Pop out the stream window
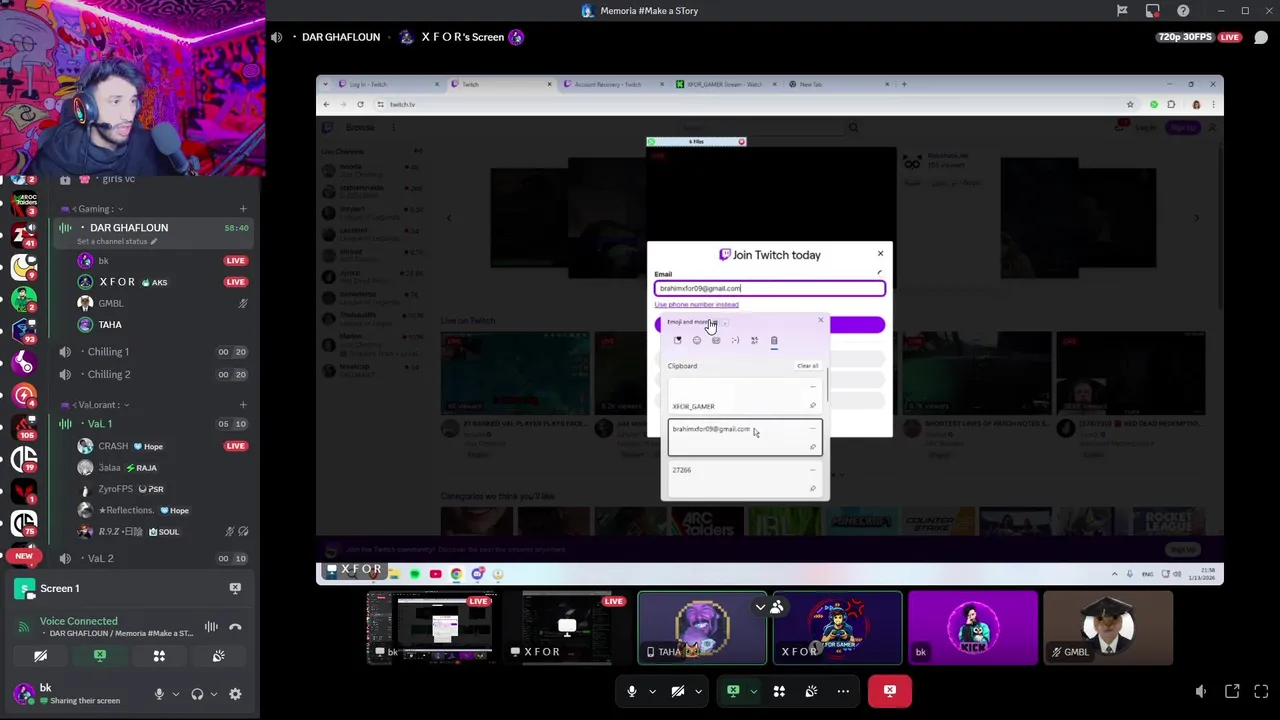Viewport: 1280px width, 720px height. [x=1232, y=691]
